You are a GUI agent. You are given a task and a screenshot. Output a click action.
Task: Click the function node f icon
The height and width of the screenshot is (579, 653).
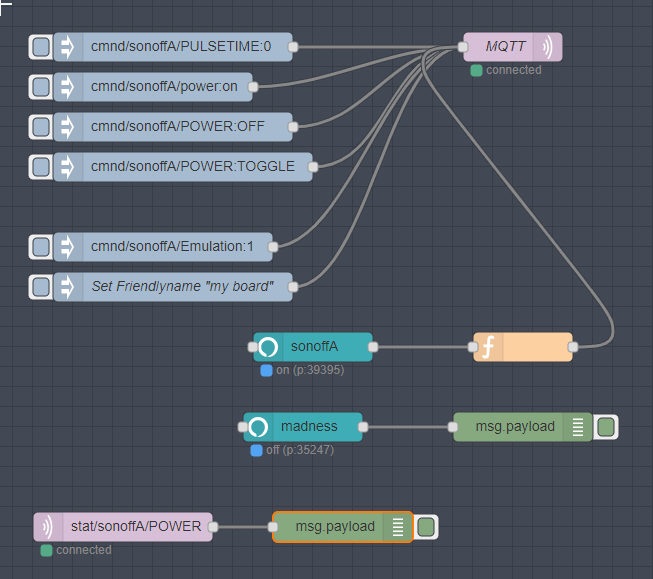(x=488, y=347)
